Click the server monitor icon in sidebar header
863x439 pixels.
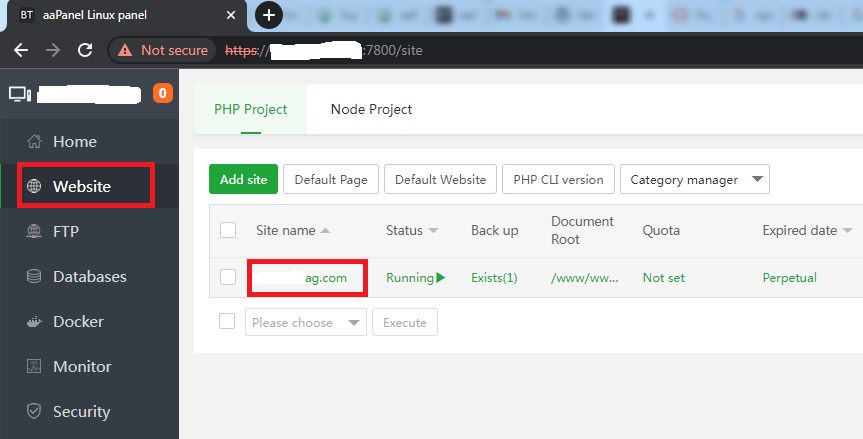coord(20,95)
